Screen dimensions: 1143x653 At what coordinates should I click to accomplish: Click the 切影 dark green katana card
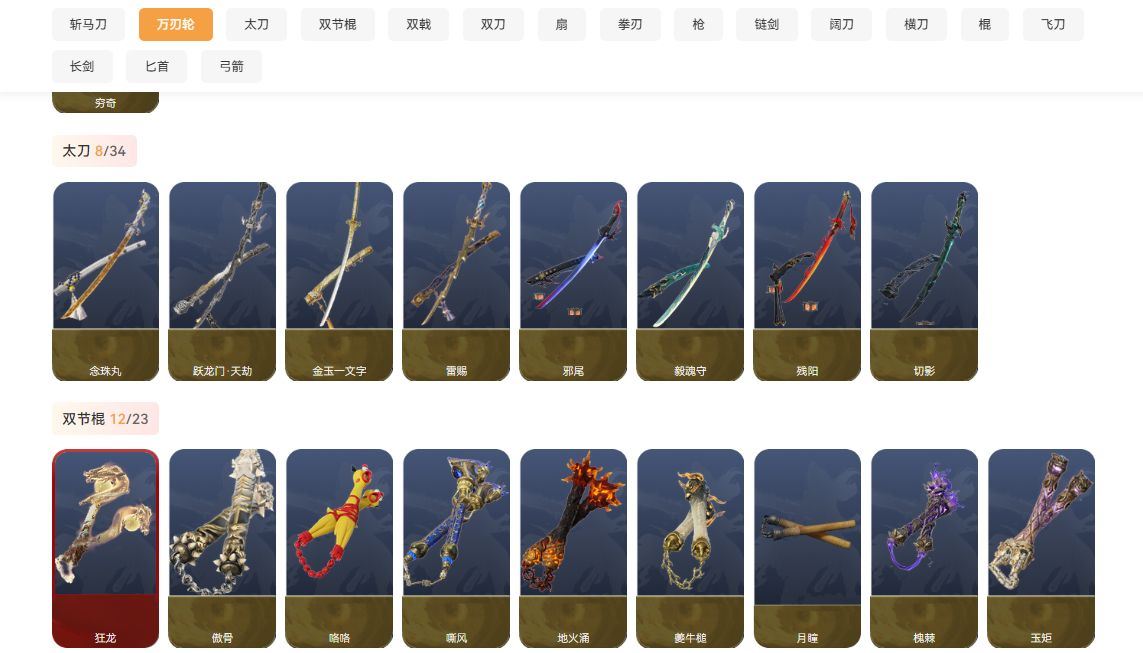924,281
